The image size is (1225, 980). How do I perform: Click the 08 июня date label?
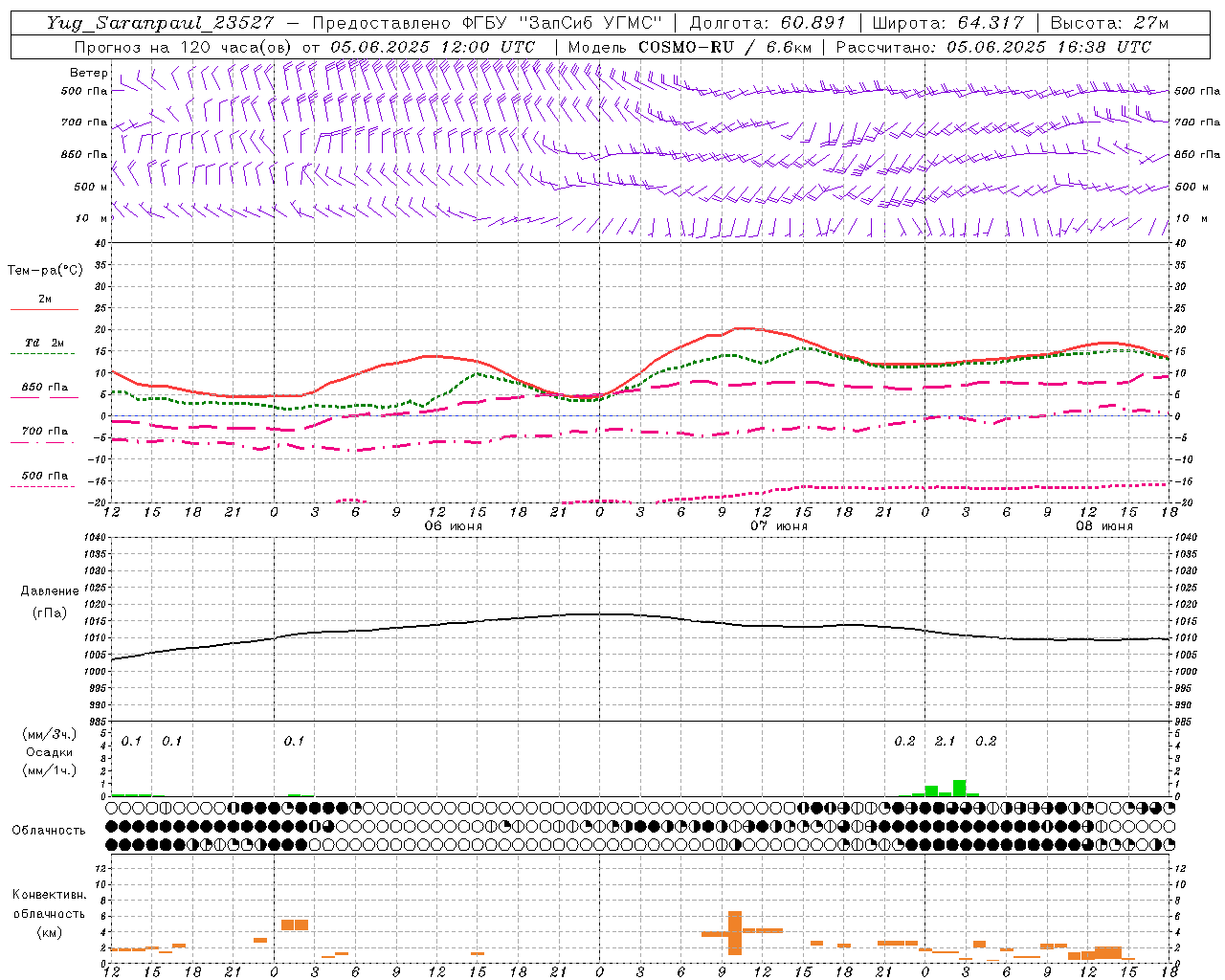(x=1104, y=526)
